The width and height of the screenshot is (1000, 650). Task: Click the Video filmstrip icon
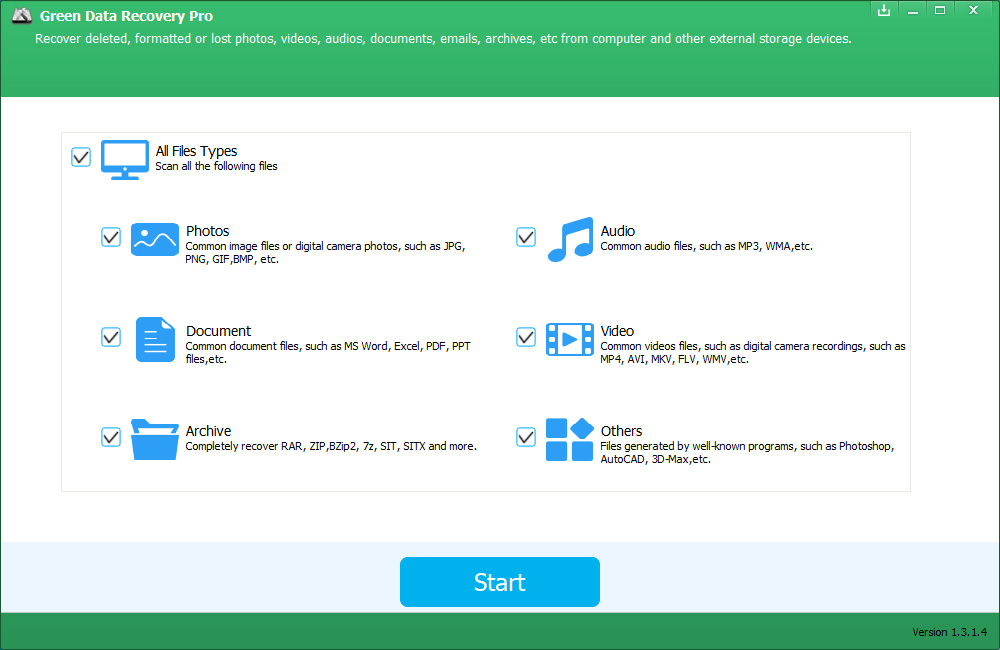569,339
